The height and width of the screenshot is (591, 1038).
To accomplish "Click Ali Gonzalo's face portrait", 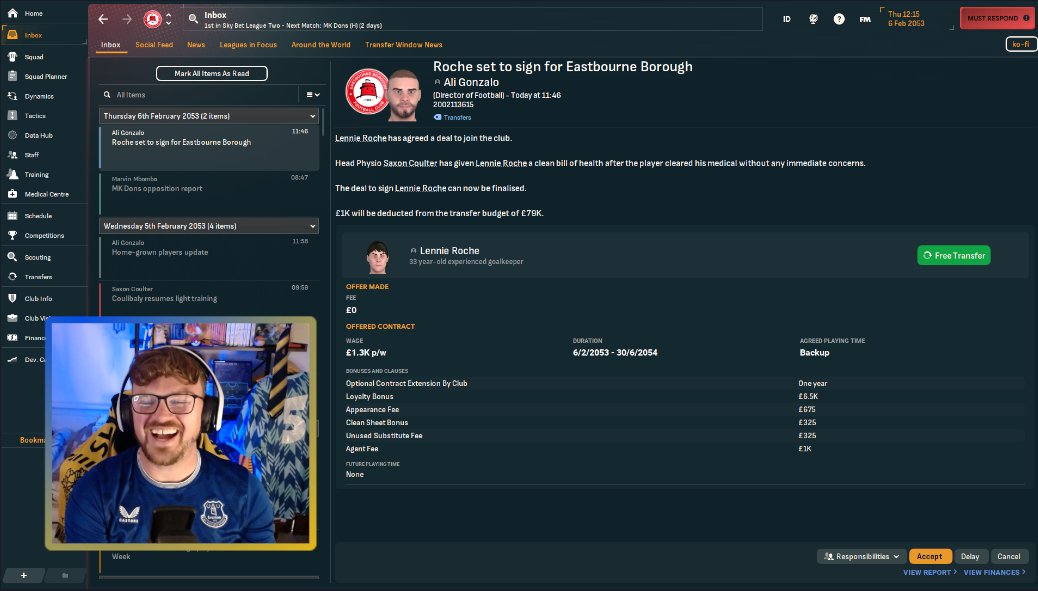I will (x=404, y=95).
